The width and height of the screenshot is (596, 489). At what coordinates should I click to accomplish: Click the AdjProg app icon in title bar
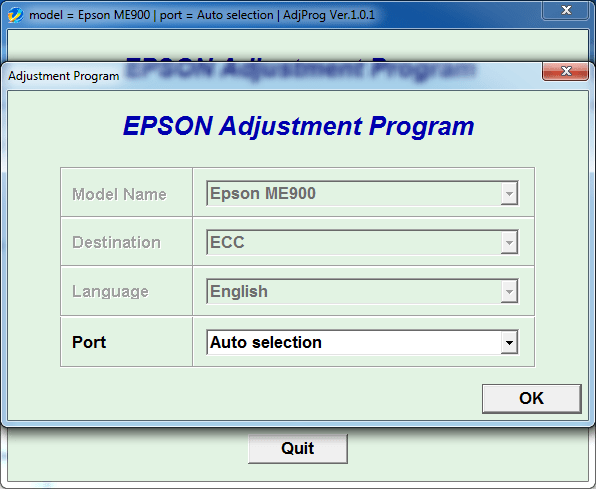pyautogui.click(x=15, y=15)
